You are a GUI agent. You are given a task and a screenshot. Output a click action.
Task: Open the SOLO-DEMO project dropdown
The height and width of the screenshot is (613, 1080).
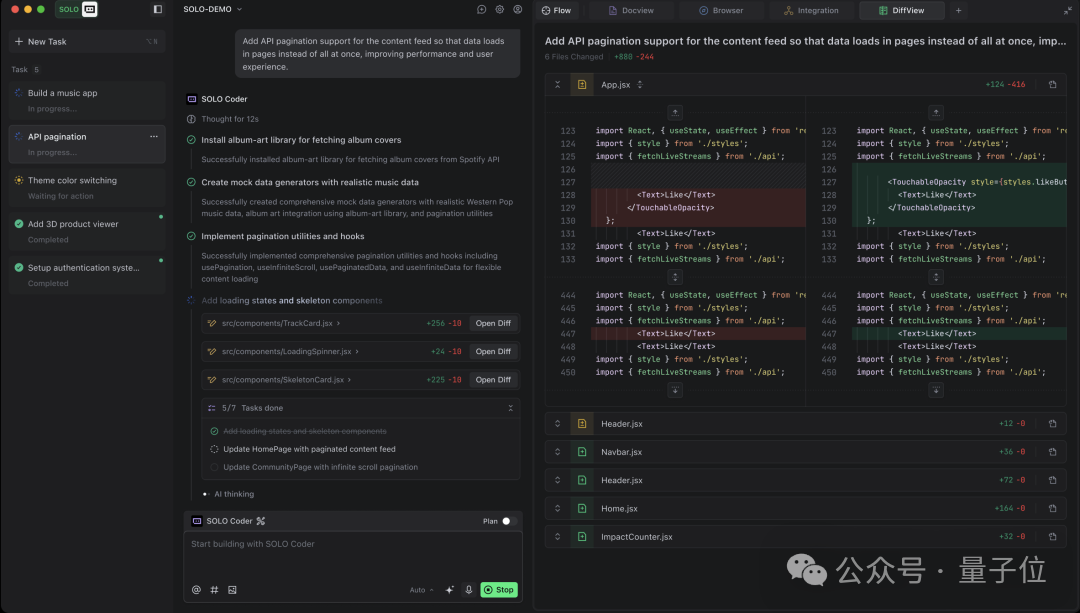[x=213, y=10]
